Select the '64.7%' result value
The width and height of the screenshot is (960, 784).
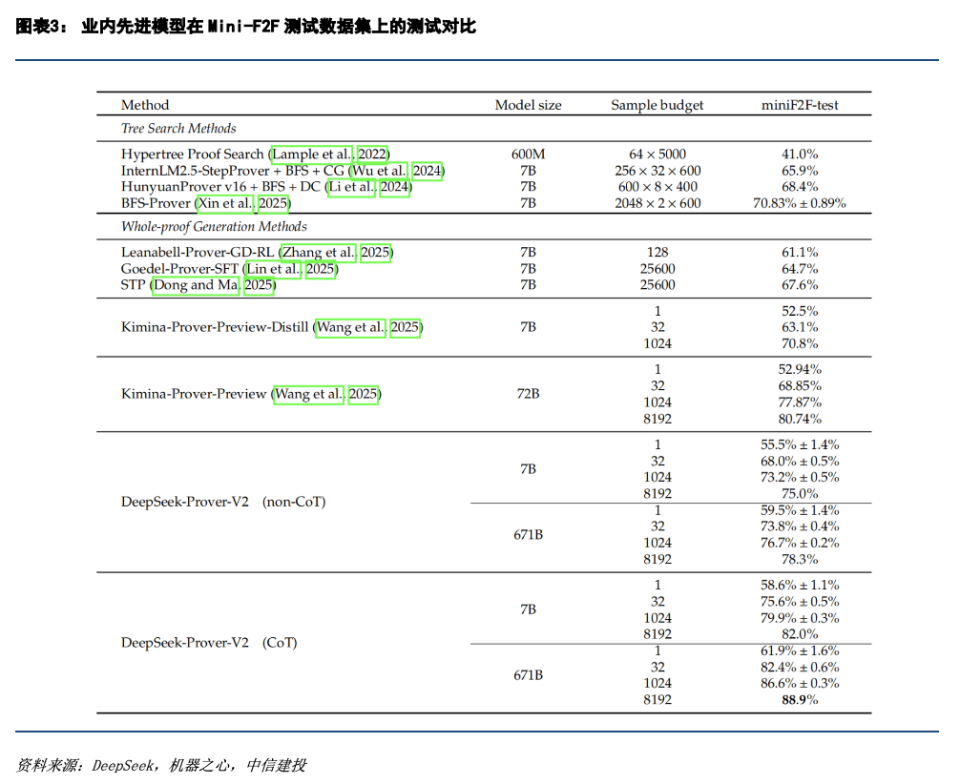pos(800,269)
